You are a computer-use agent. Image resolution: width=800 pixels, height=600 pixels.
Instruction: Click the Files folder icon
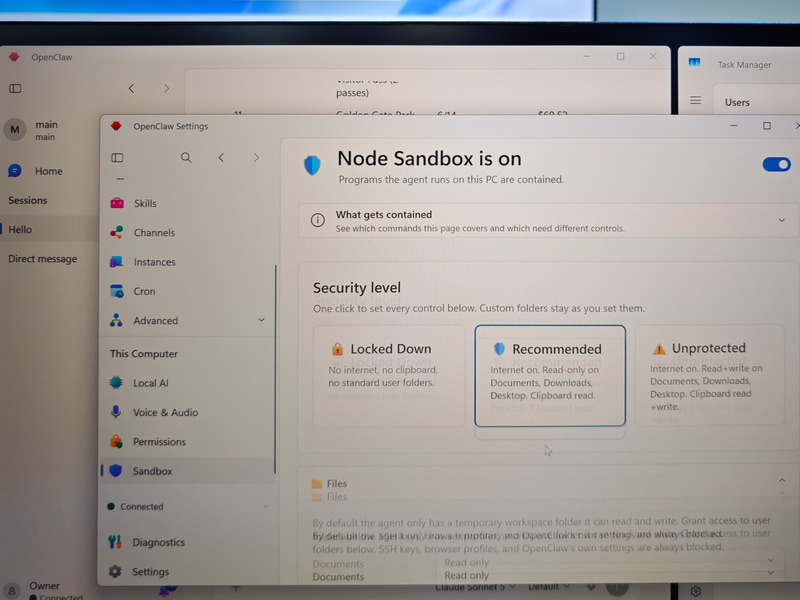click(x=317, y=483)
